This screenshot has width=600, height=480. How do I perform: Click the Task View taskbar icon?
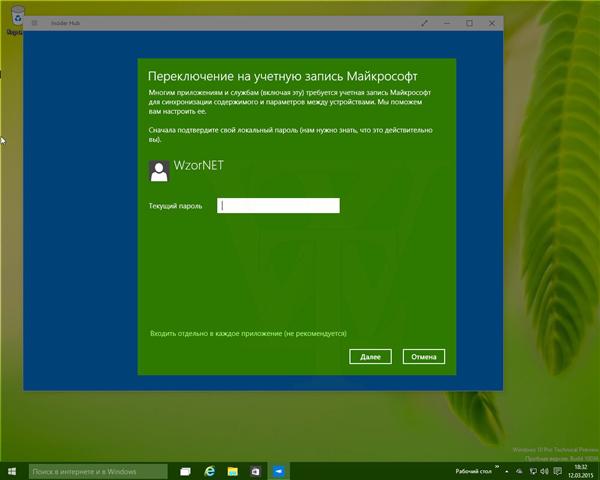click(185, 470)
